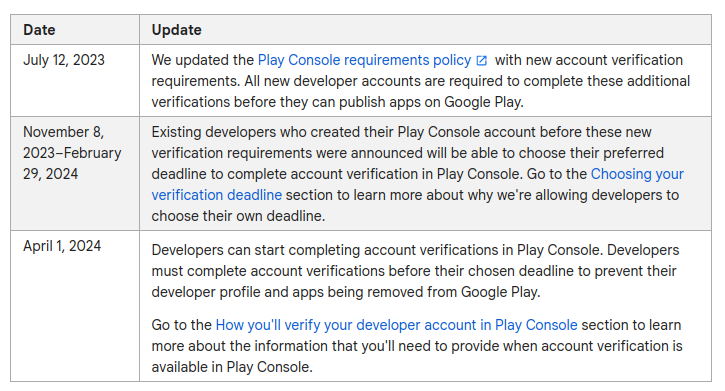The width and height of the screenshot is (725, 391).
Task: Click the Date column header
Action: click(39, 30)
